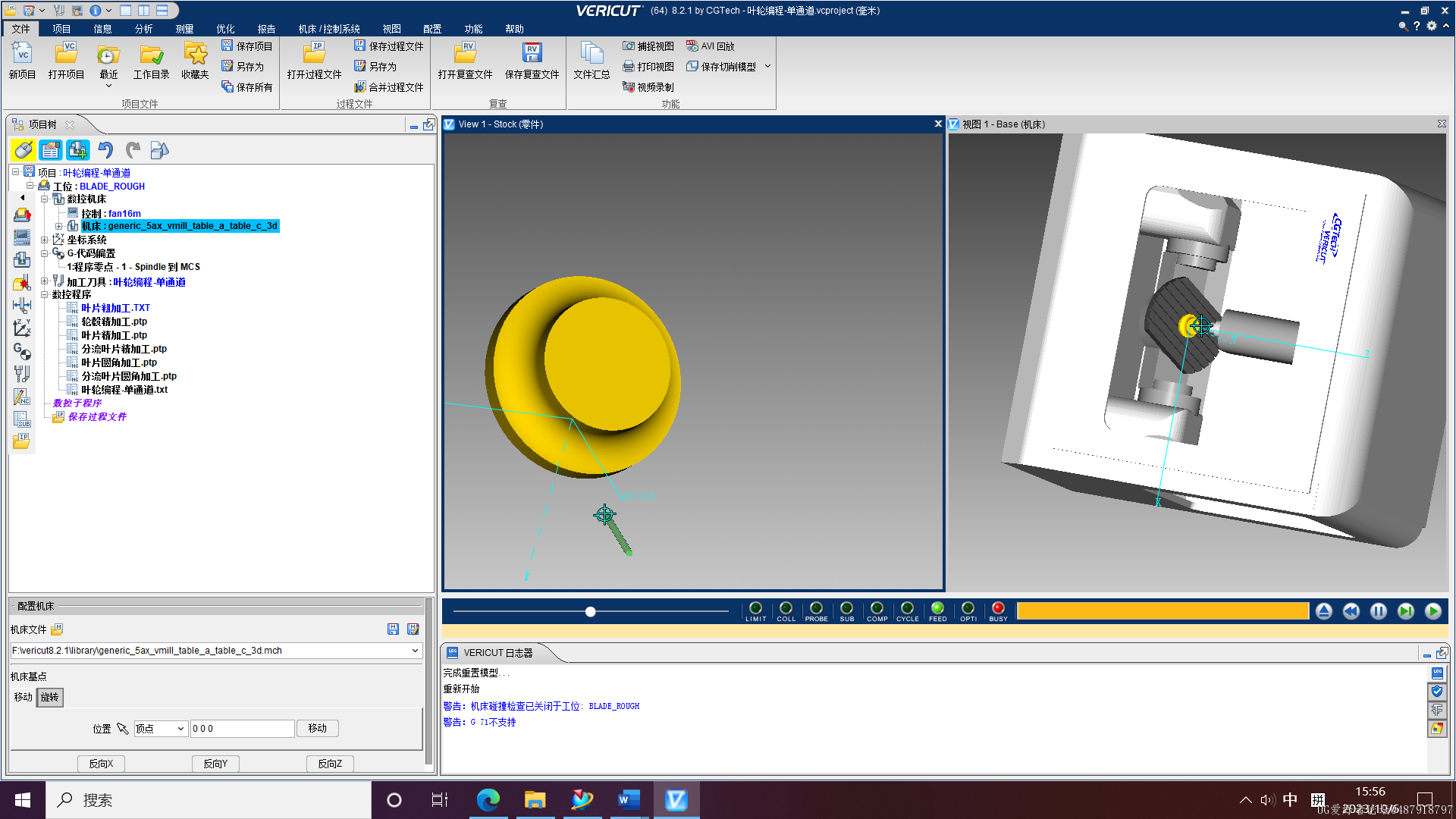This screenshot has height=819, width=1456.
Task: Step to next with single step button
Action: 1406,611
